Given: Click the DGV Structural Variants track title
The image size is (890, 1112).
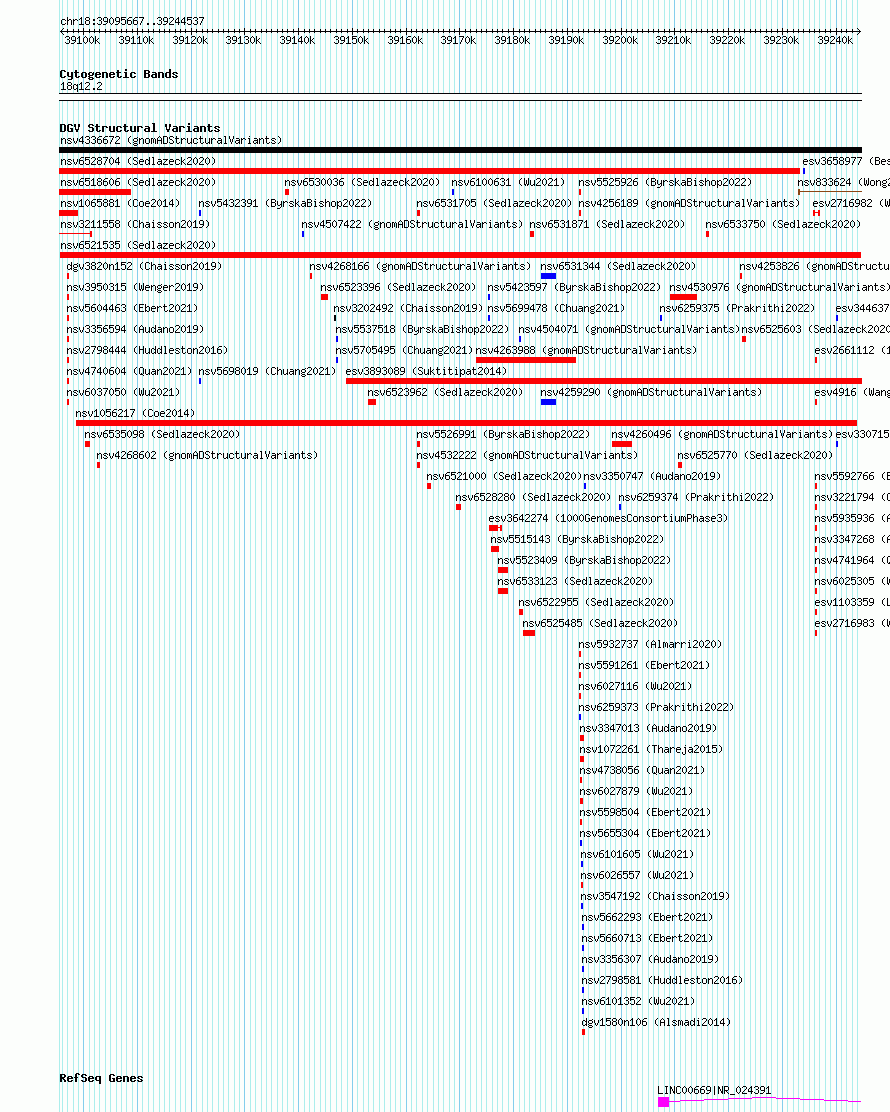Looking at the screenshot, I should (x=140, y=128).
